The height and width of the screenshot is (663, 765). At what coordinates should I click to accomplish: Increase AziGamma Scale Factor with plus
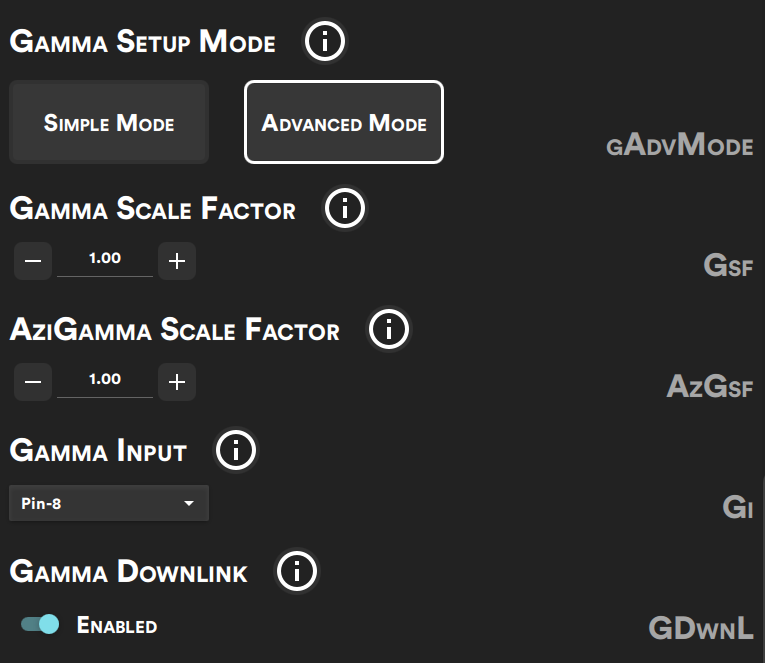pos(177,382)
